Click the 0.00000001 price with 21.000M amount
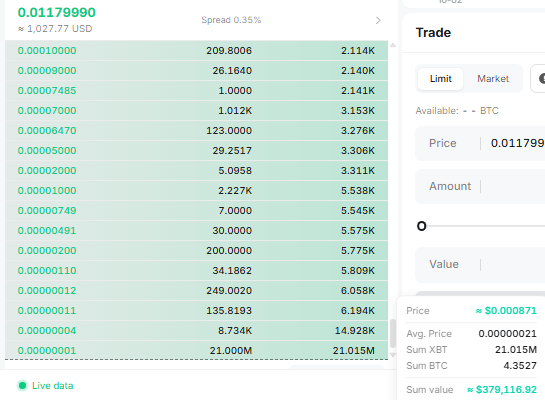The image size is (545, 400). point(47,350)
